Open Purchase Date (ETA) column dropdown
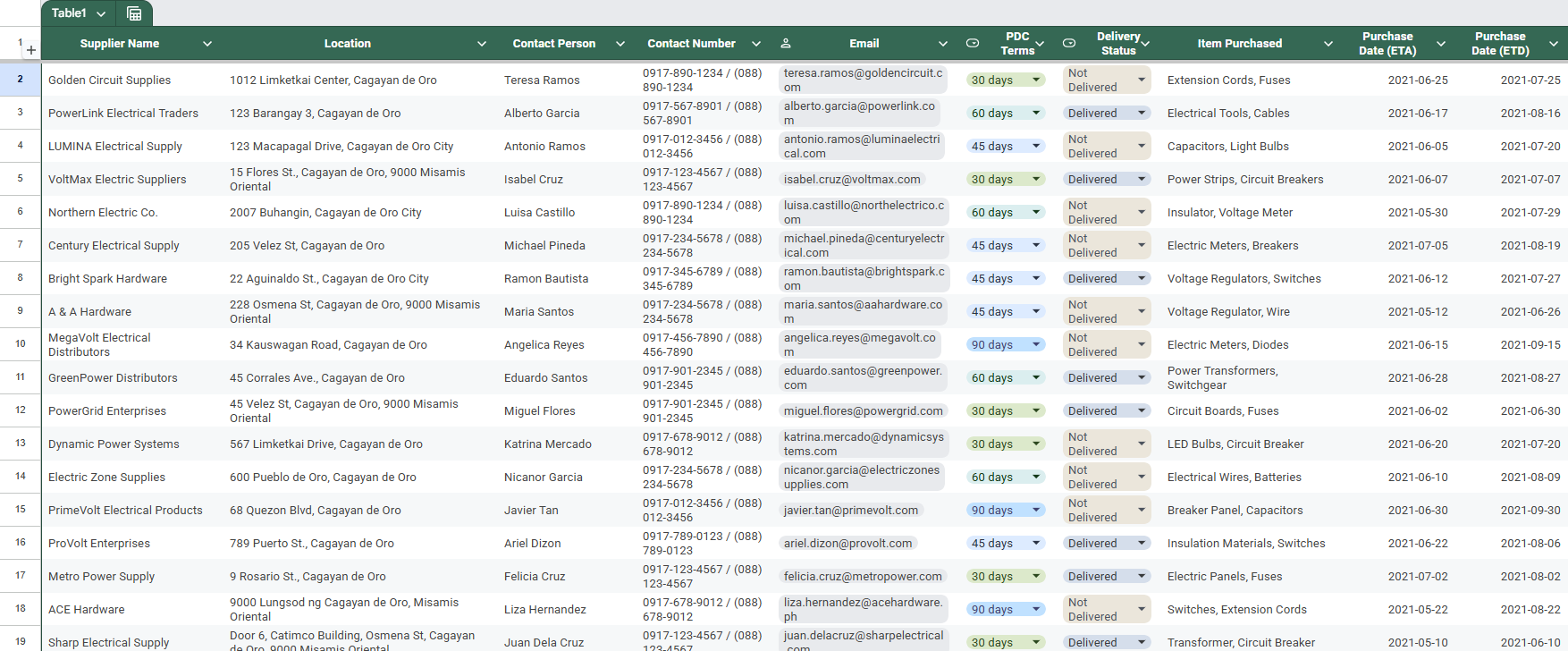This screenshot has height=651, width=1568. pyautogui.click(x=1441, y=43)
